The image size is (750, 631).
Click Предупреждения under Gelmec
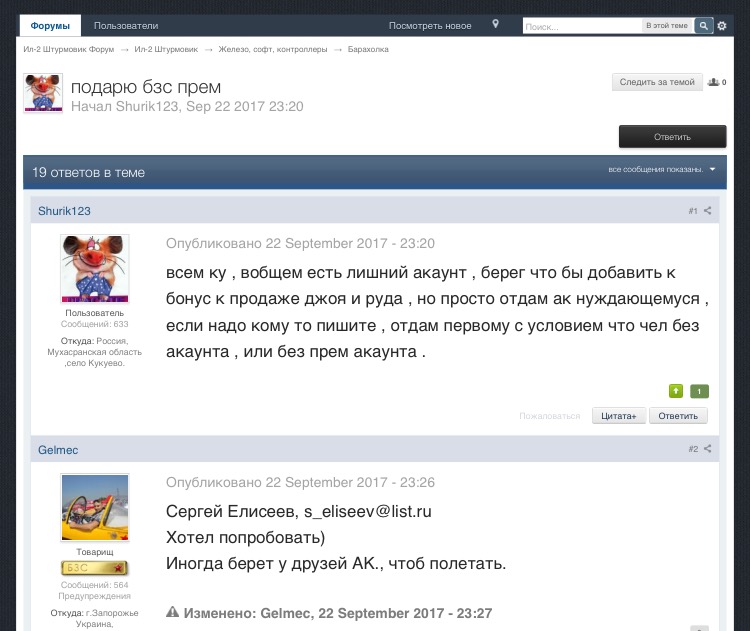[x=94, y=596]
